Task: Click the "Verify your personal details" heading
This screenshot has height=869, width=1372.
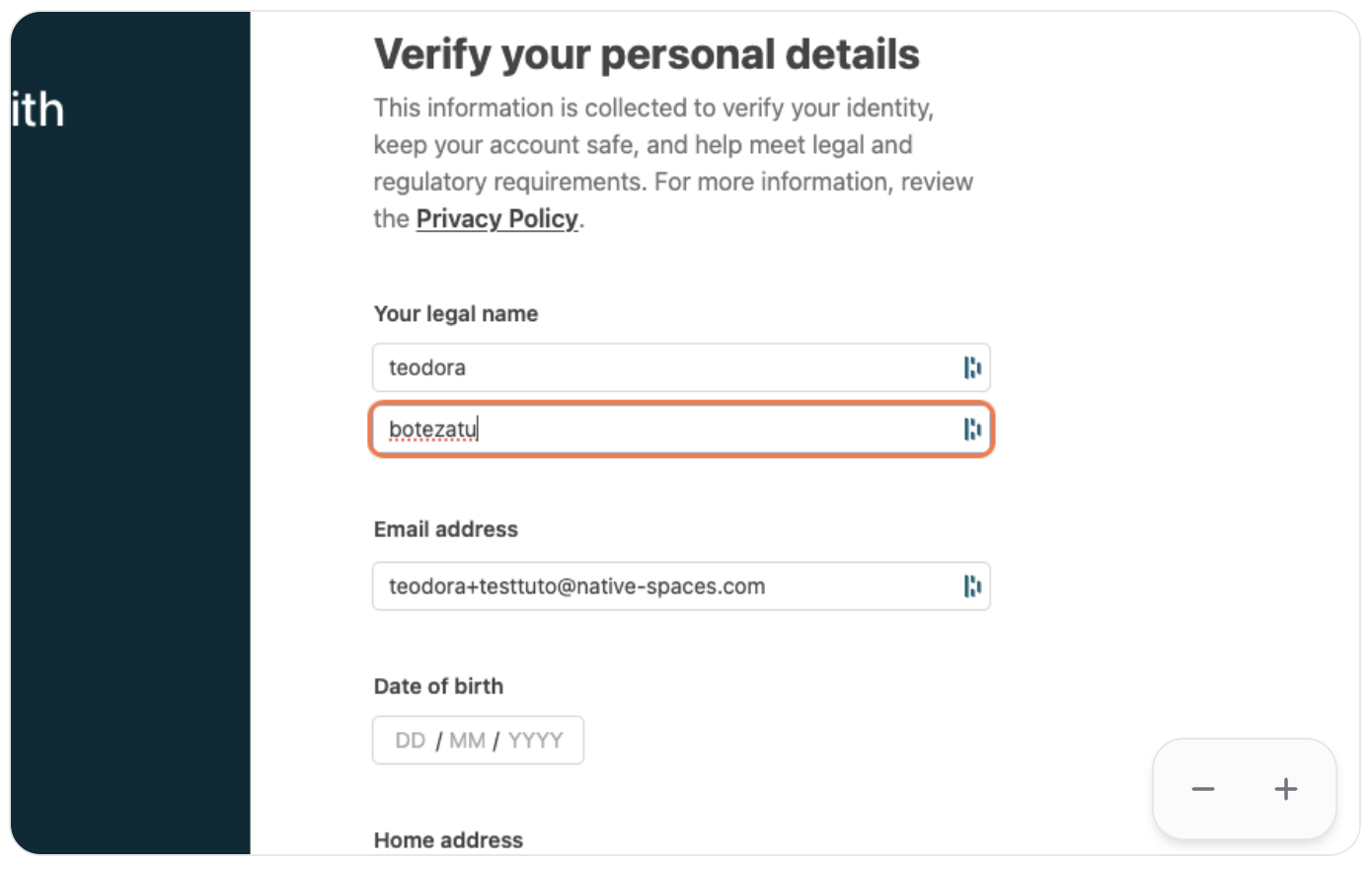Action: click(647, 54)
